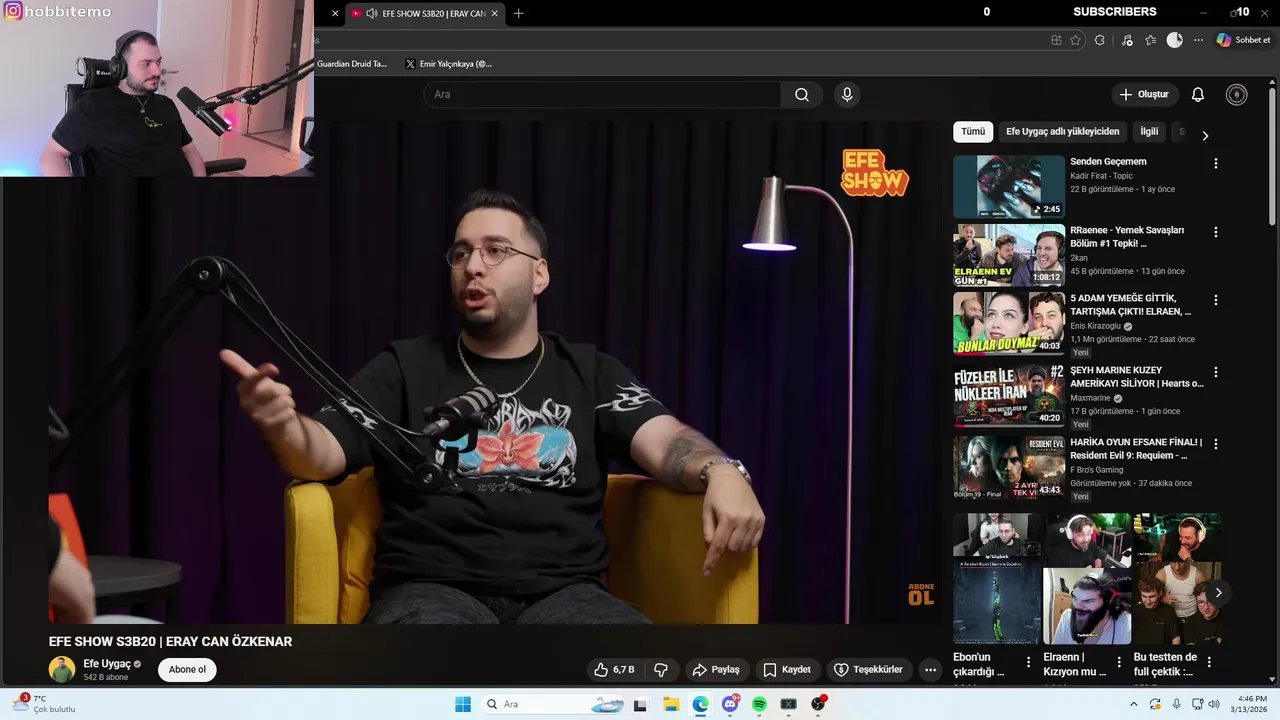This screenshot has width=1280, height=720.
Task: Open more actions ellipsis under the video
Action: click(930, 669)
